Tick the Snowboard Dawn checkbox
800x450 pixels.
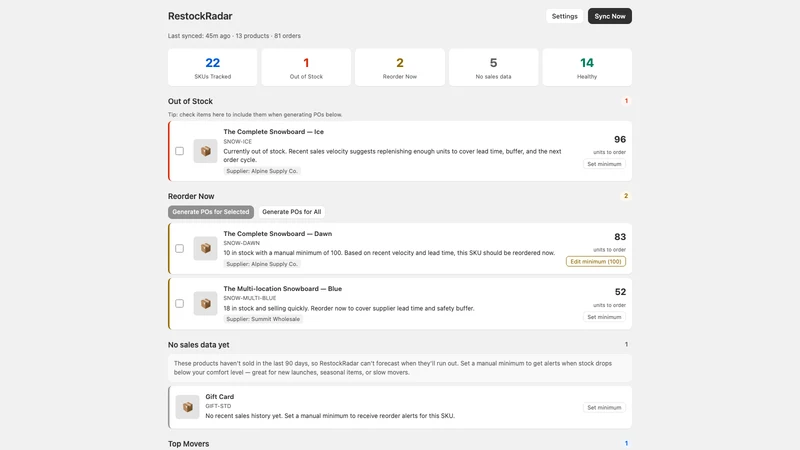[180, 248]
